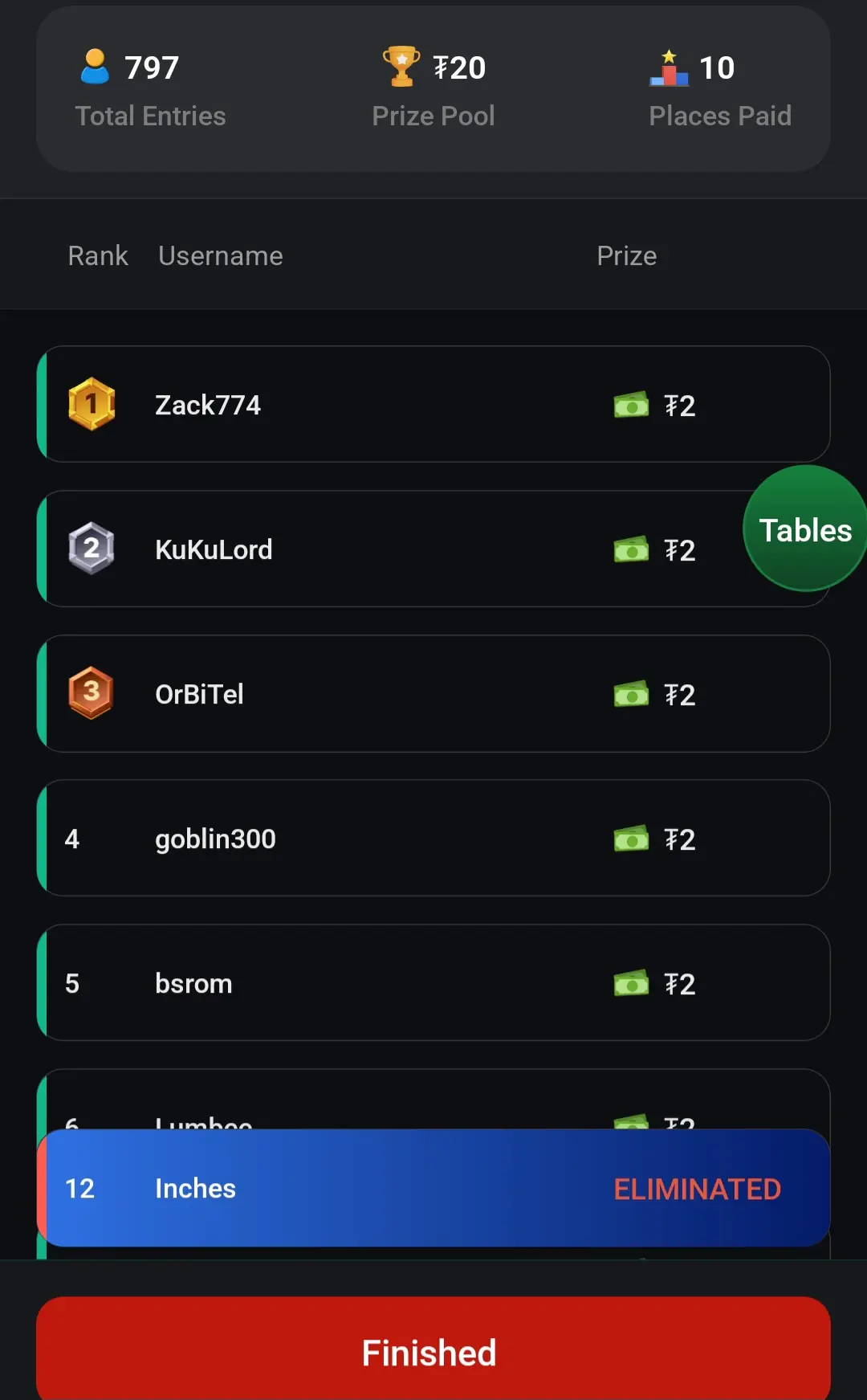Click the ELIMINATED status label

(x=697, y=1189)
